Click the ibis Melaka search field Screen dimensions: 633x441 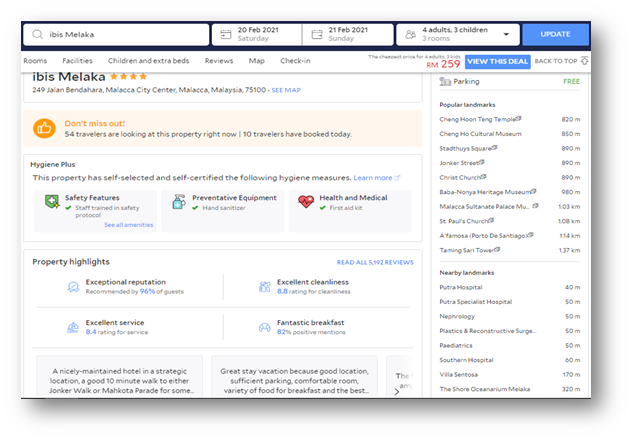click(x=116, y=34)
